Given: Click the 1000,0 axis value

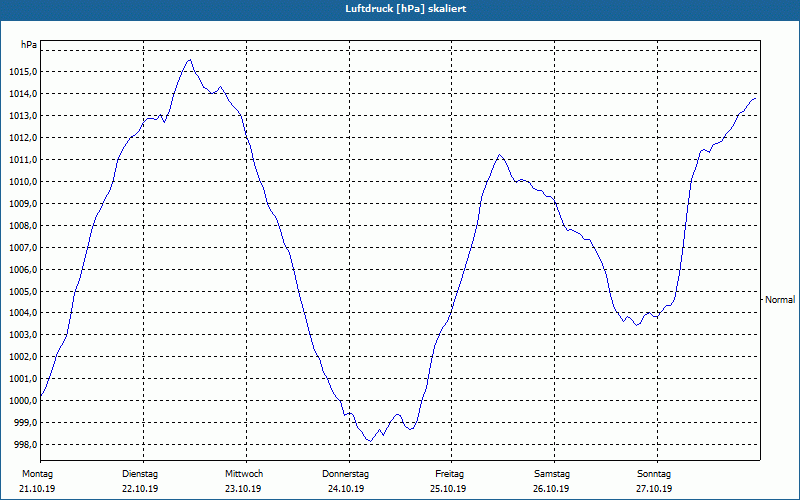Looking at the screenshot, I should click(23, 401).
